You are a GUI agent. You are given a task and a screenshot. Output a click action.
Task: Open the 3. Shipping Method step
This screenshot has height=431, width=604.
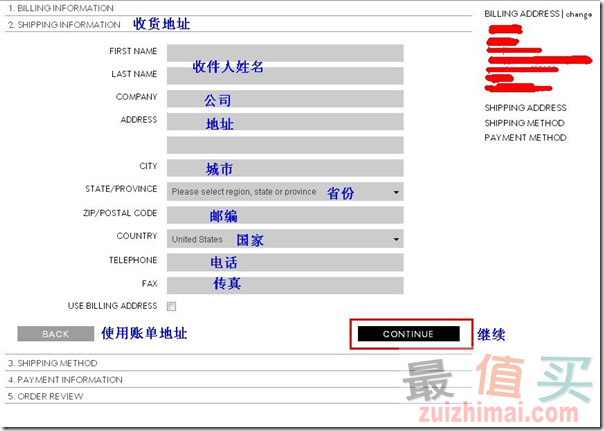(x=52, y=363)
